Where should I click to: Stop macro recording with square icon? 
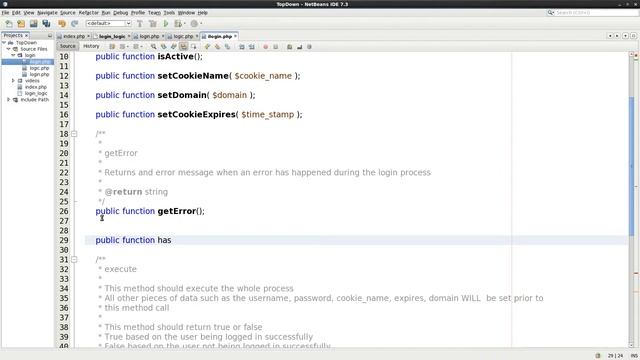point(276,47)
